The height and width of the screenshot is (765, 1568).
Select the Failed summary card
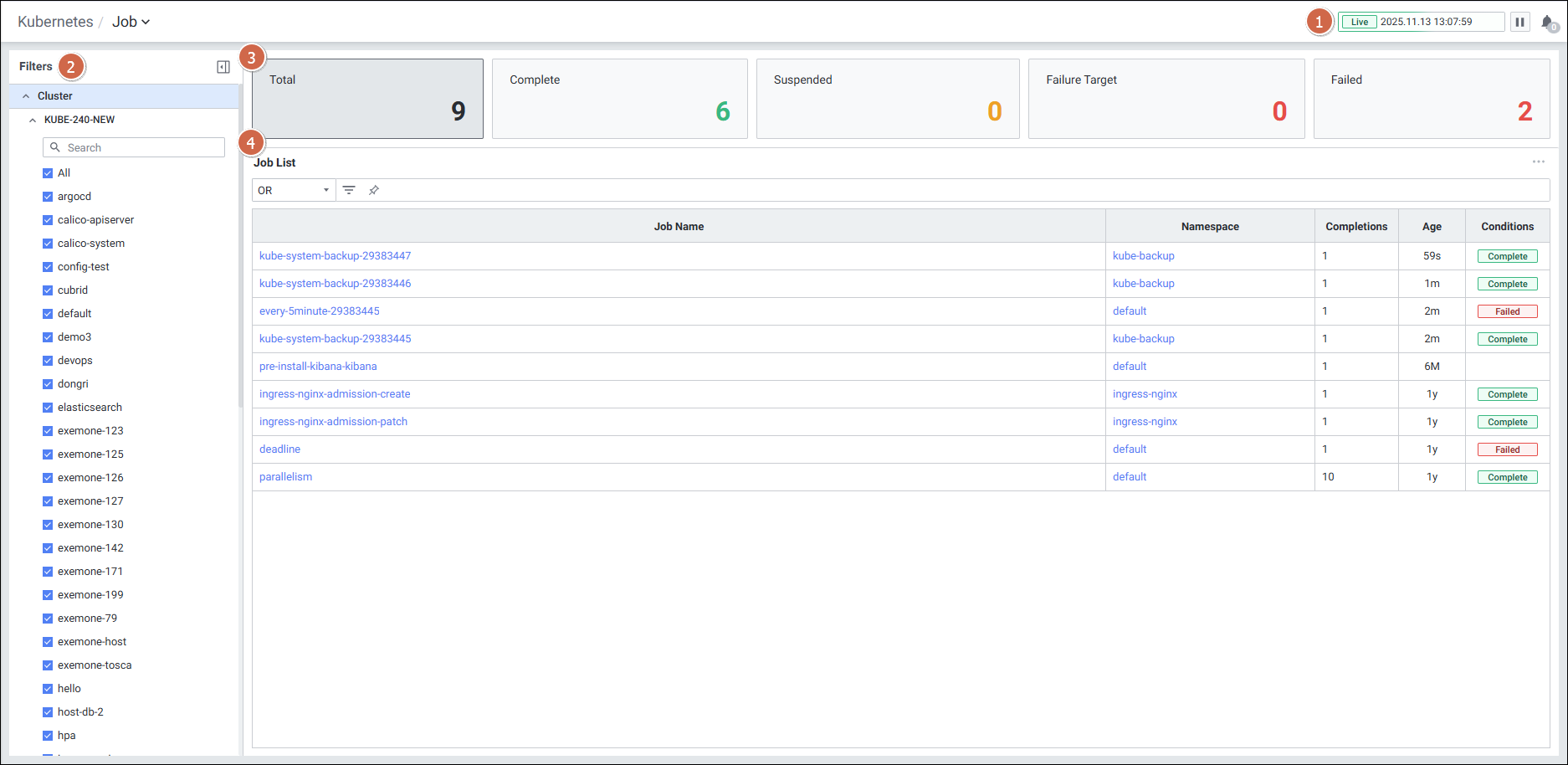(x=1431, y=99)
